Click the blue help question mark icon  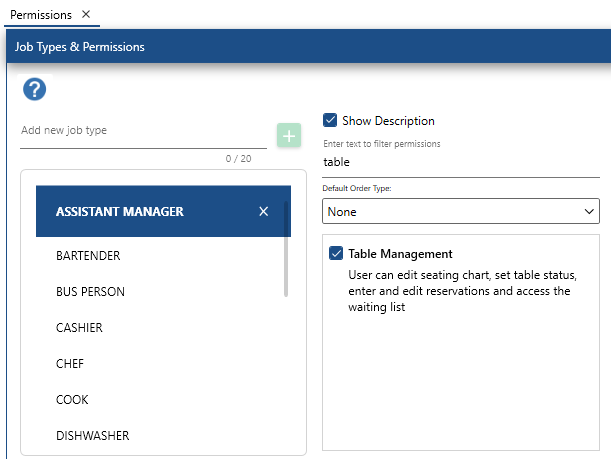35,89
